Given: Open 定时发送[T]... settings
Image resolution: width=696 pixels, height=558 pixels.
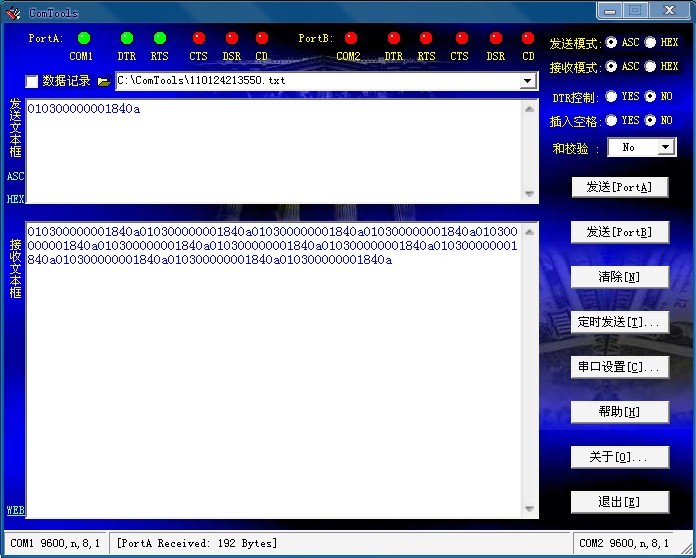Looking at the screenshot, I should [619, 322].
